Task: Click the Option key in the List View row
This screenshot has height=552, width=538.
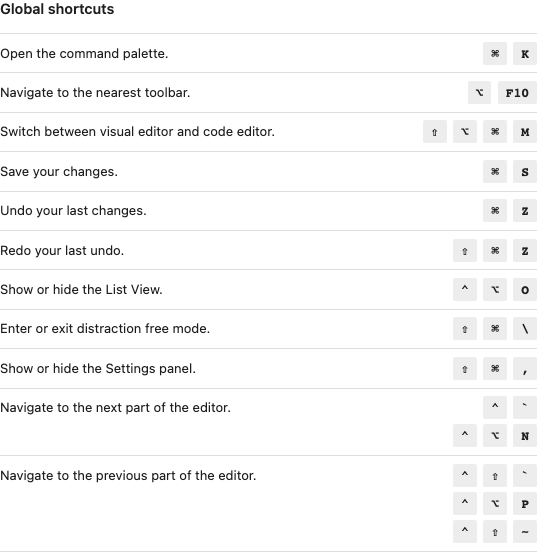Action: click(x=495, y=289)
